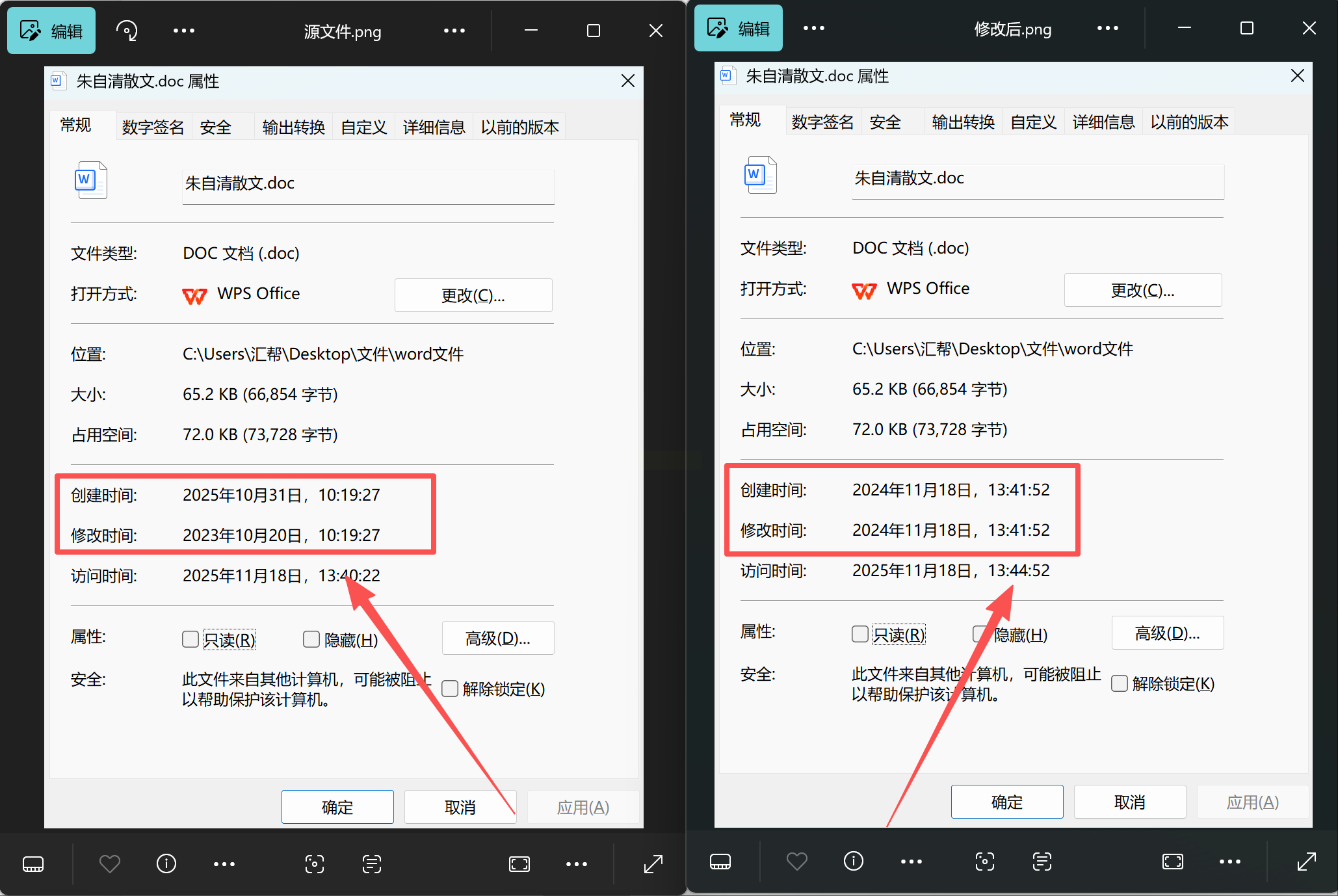Open more options beside 源文件.png title
This screenshot has width=1338, height=896.
[454, 31]
